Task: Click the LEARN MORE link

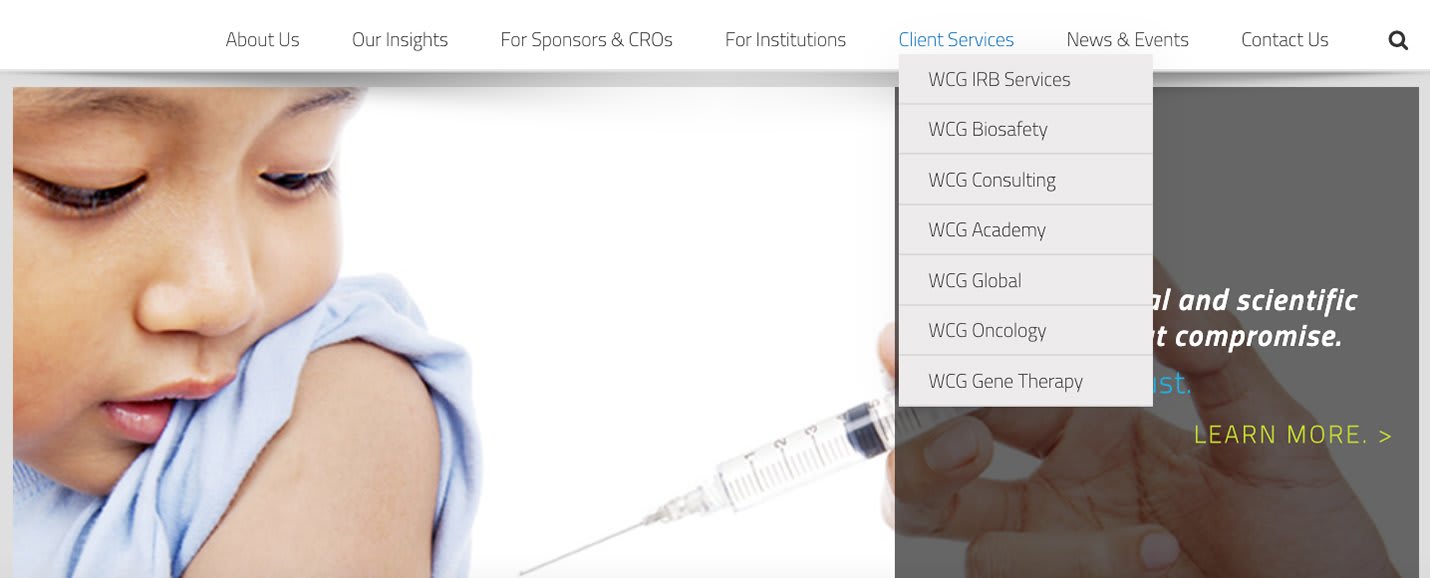Action: click(1292, 435)
